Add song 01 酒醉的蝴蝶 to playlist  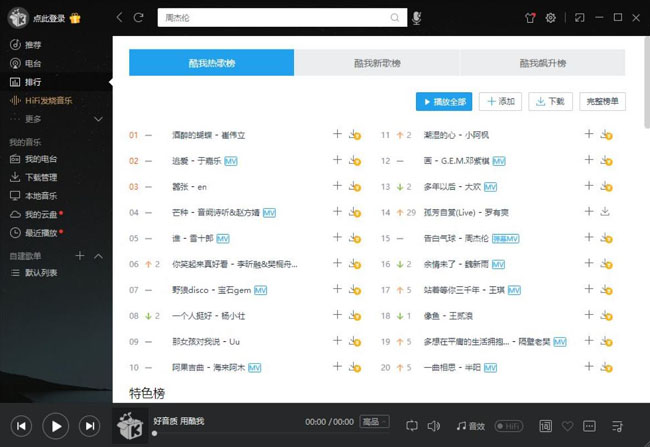pos(337,134)
